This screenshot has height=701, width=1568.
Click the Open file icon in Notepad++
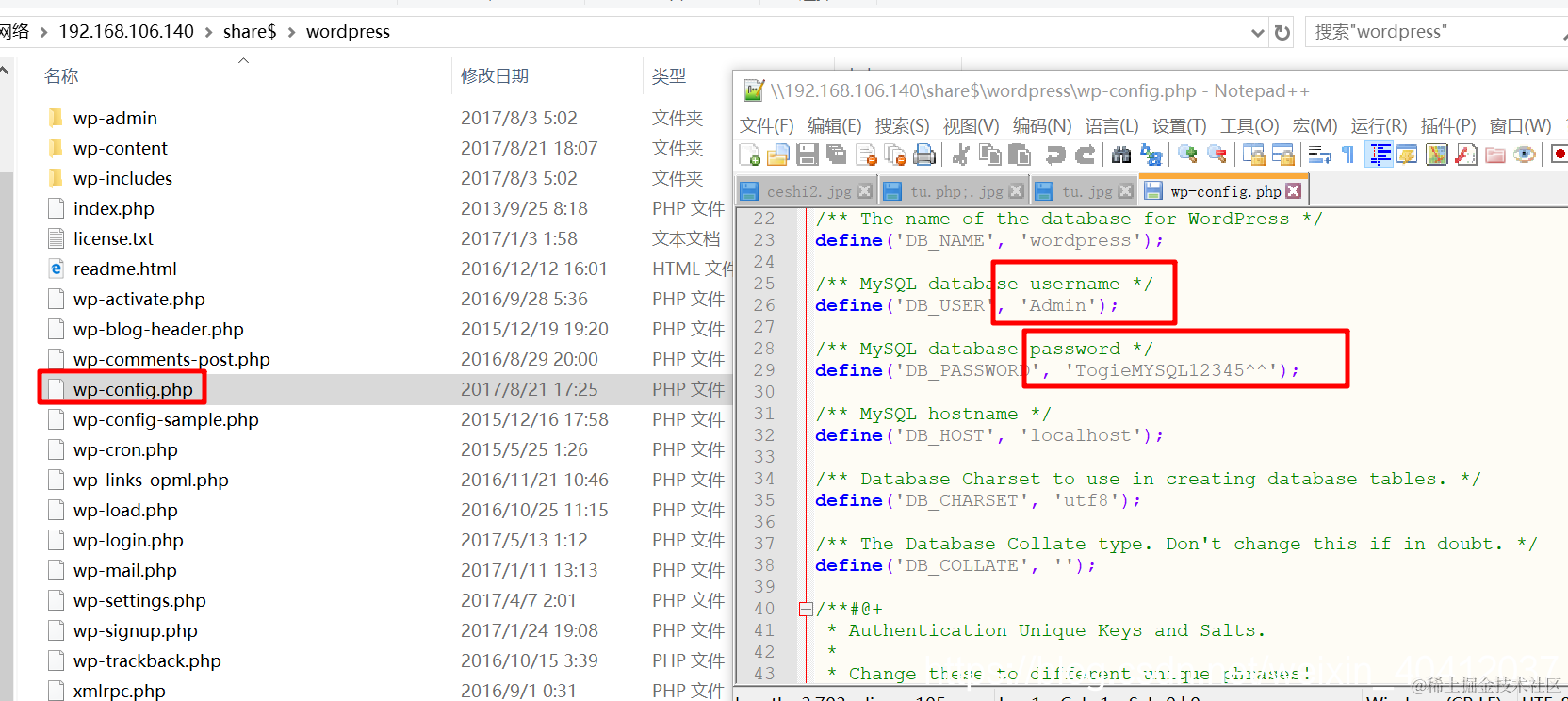(778, 155)
